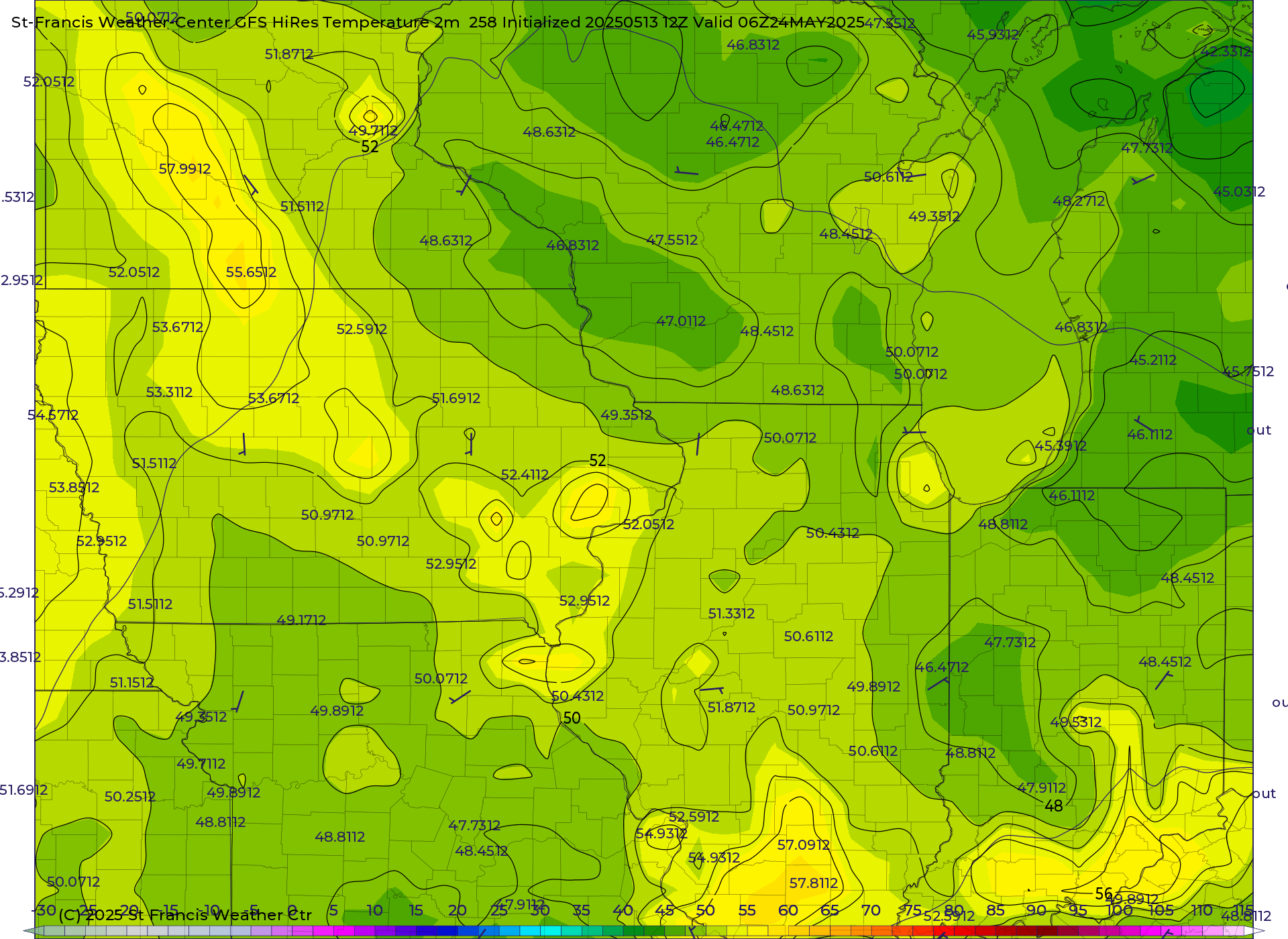
Task: Select the 49.1712 temperature value
Action: coord(301,620)
